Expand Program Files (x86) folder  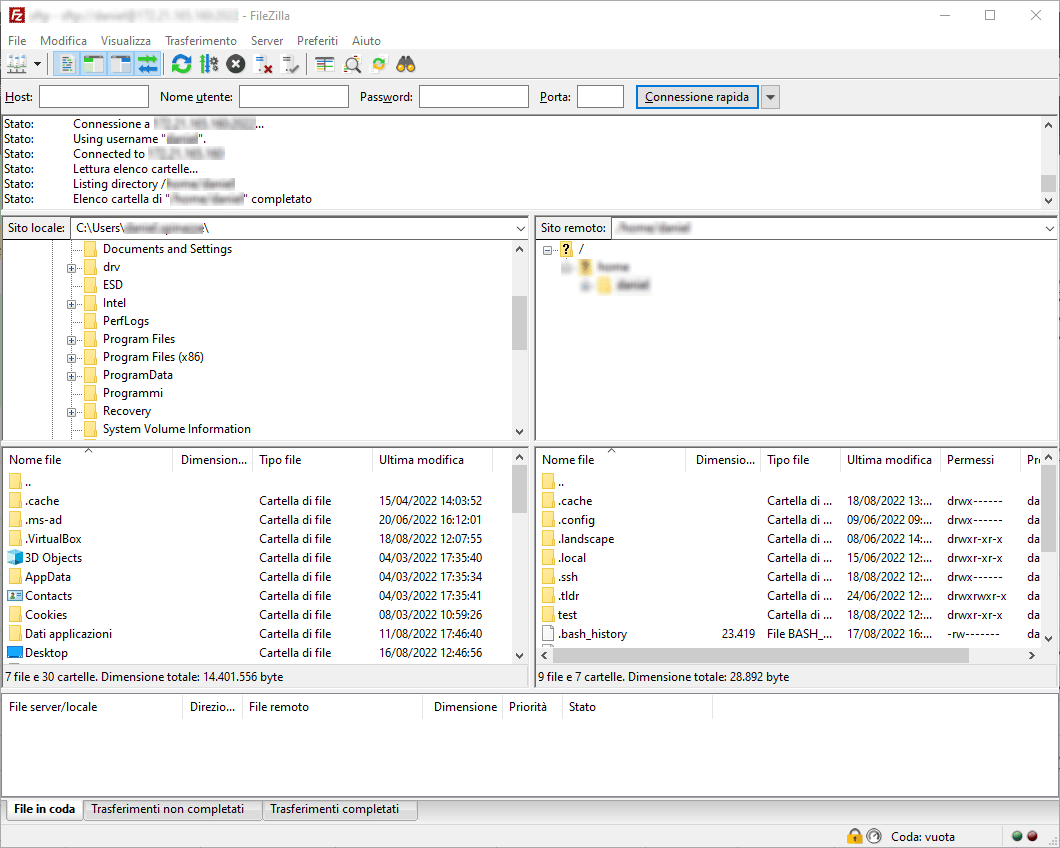click(x=71, y=358)
